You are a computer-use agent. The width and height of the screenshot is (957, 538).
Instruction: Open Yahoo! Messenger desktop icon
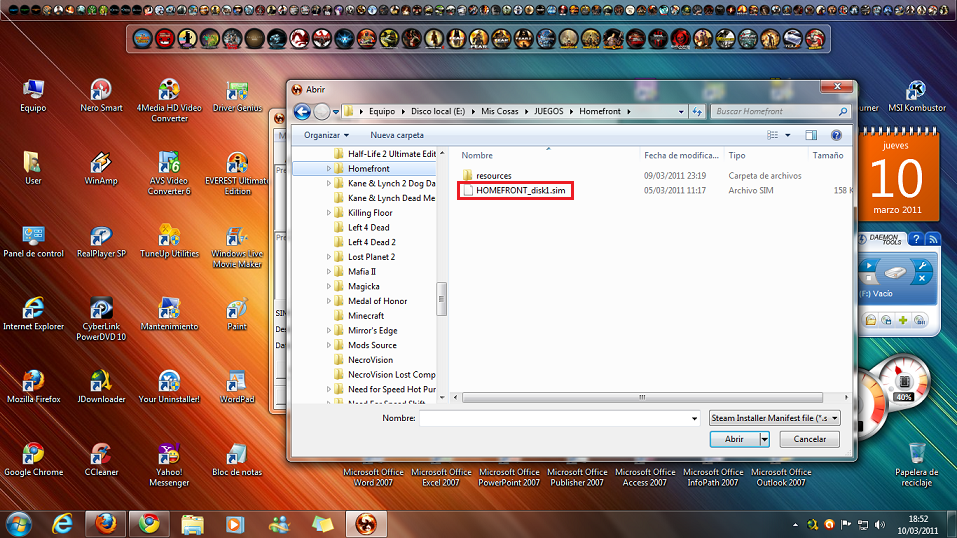tap(169, 464)
